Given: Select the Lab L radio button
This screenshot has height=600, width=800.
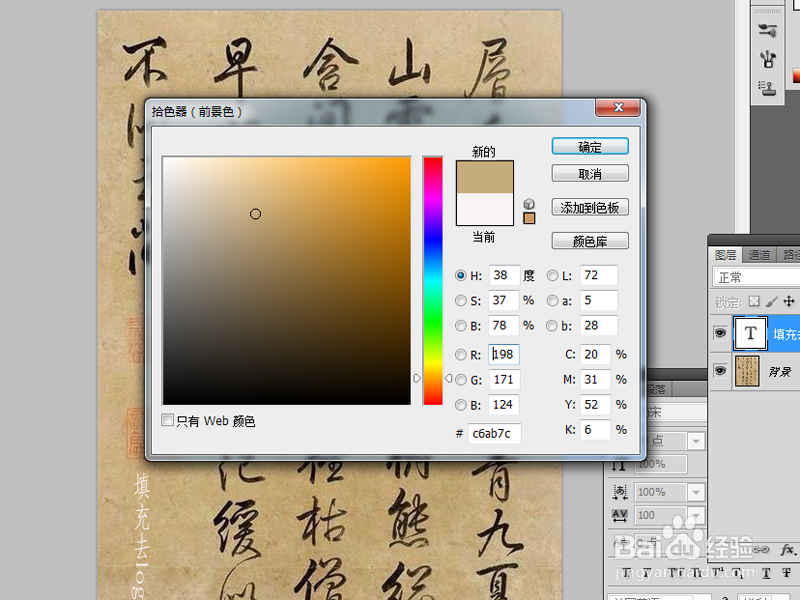Looking at the screenshot, I should pos(552,276).
